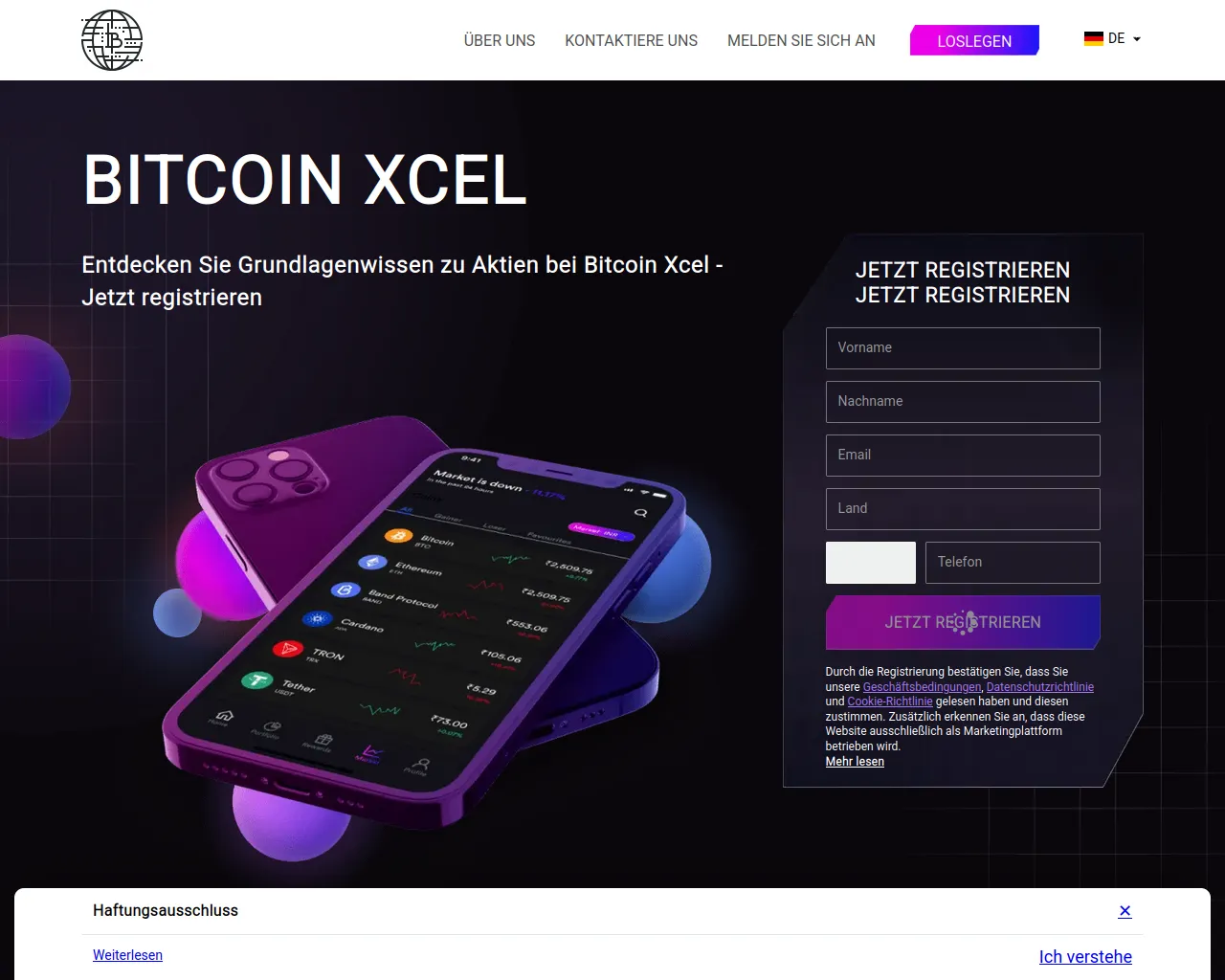The image size is (1225, 980).
Task: Focus the Nachname input field
Action: point(963,402)
